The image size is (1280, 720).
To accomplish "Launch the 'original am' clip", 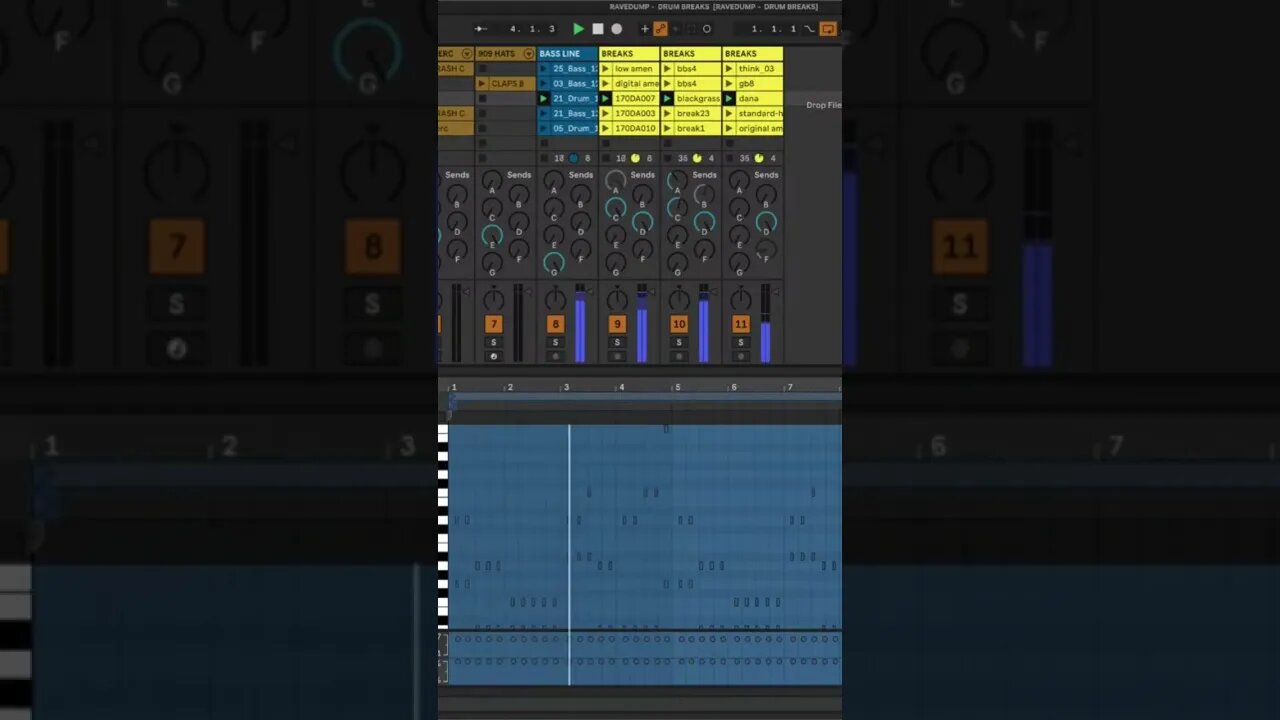I will [x=729, y=128].
